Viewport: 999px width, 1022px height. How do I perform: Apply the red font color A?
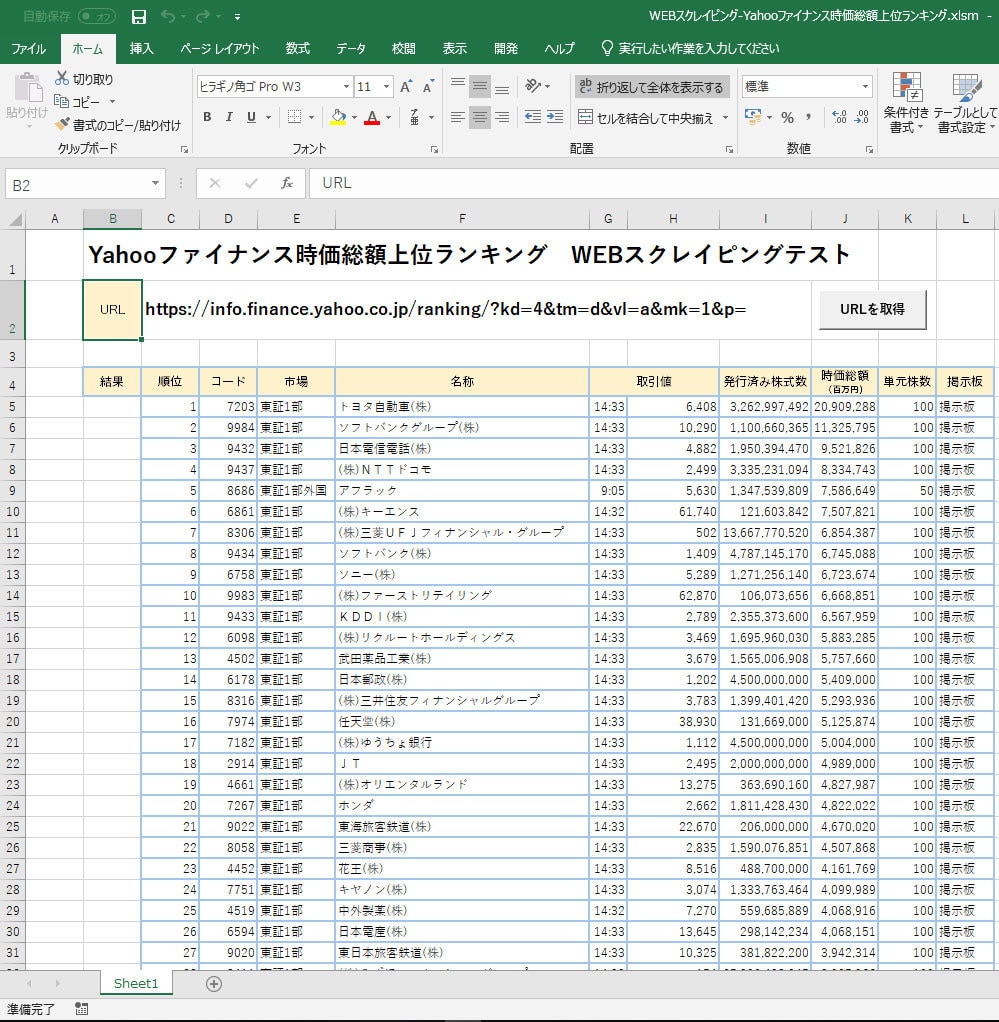click(372, 117)
